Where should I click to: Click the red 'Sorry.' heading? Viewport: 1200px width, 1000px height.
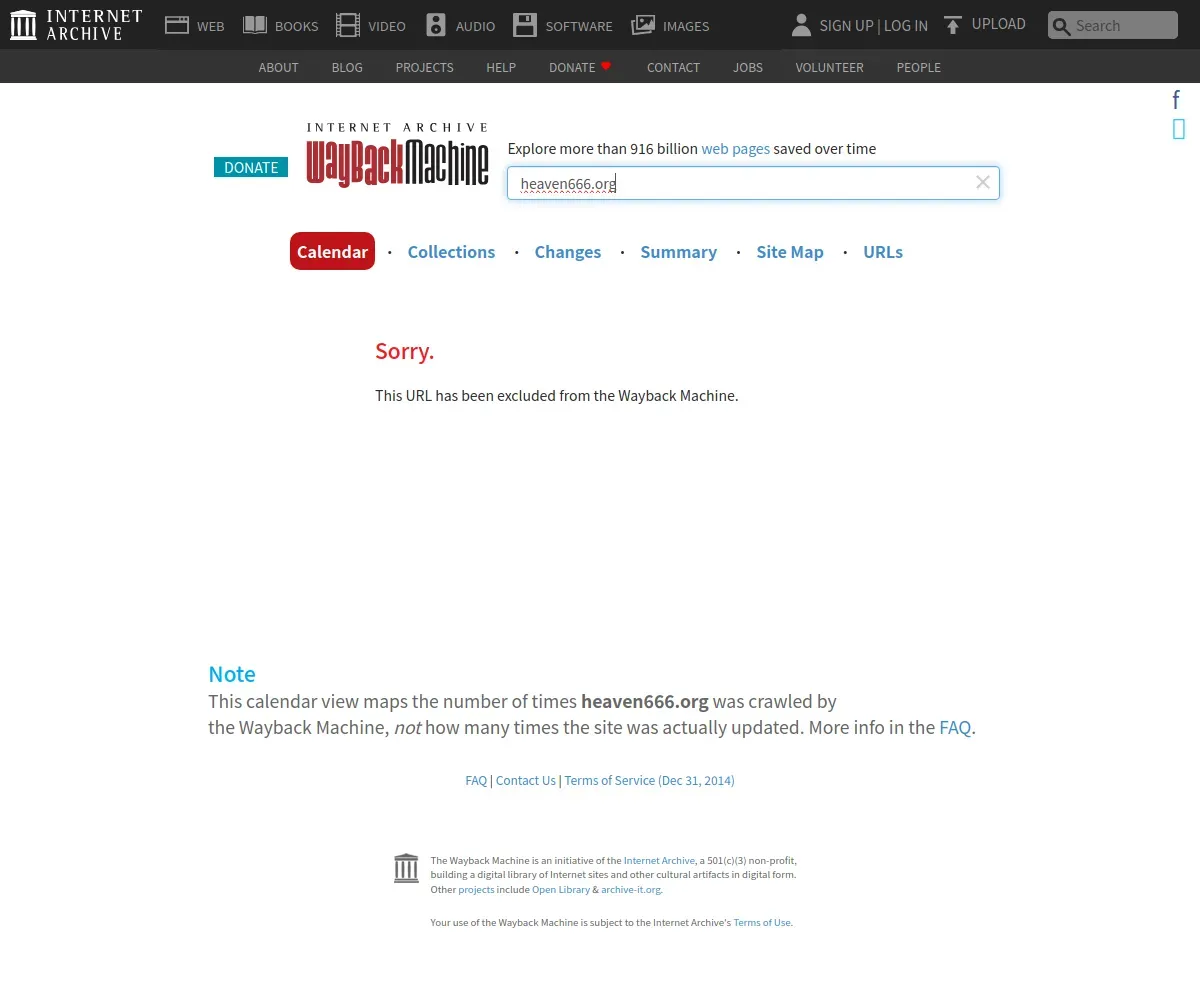(x=404, y=352)
